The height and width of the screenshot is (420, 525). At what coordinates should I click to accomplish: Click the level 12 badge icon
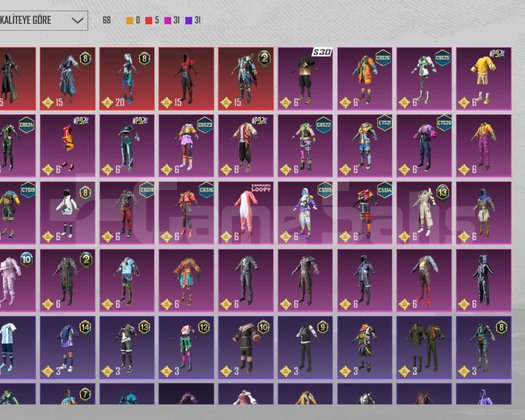pos(204,327)
